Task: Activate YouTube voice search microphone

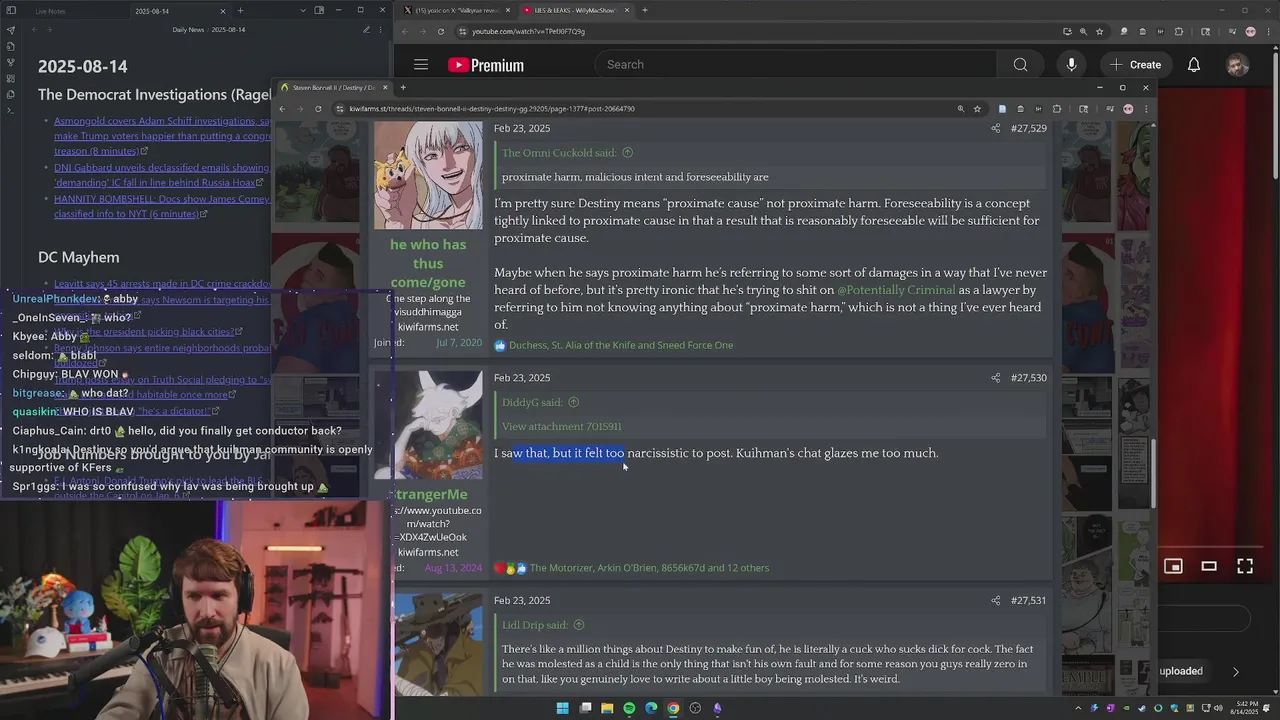Action: point(1071,65)
